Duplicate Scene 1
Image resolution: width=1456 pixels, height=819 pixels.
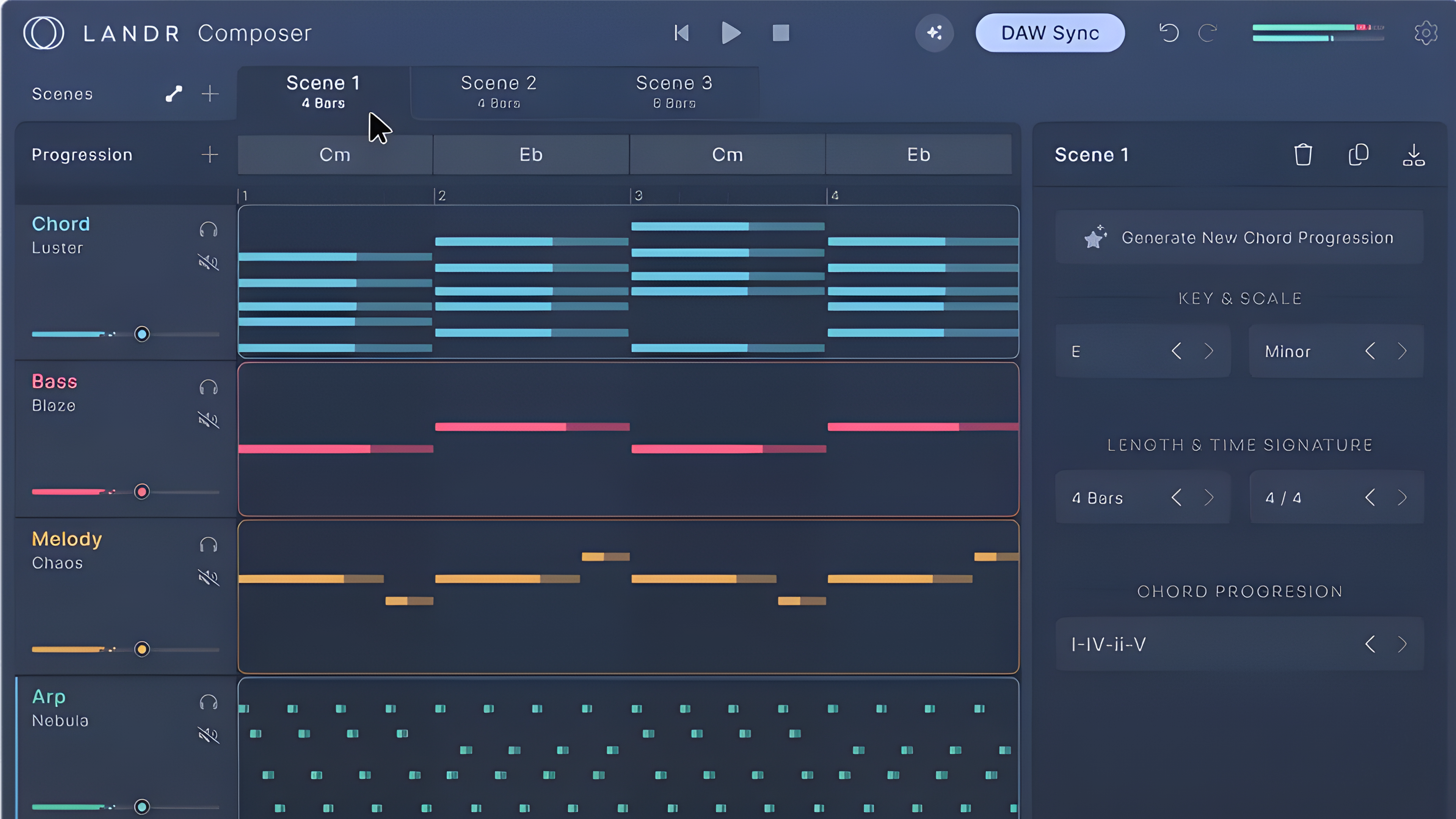click(x=1358, y=154)
